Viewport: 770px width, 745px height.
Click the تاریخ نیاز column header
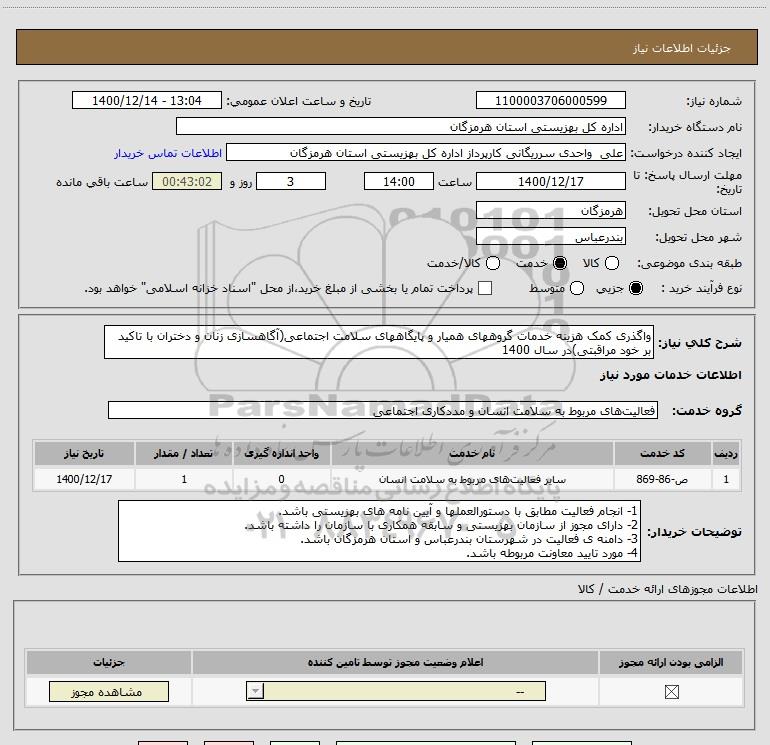pyautogui.click(x=84, y=453)
